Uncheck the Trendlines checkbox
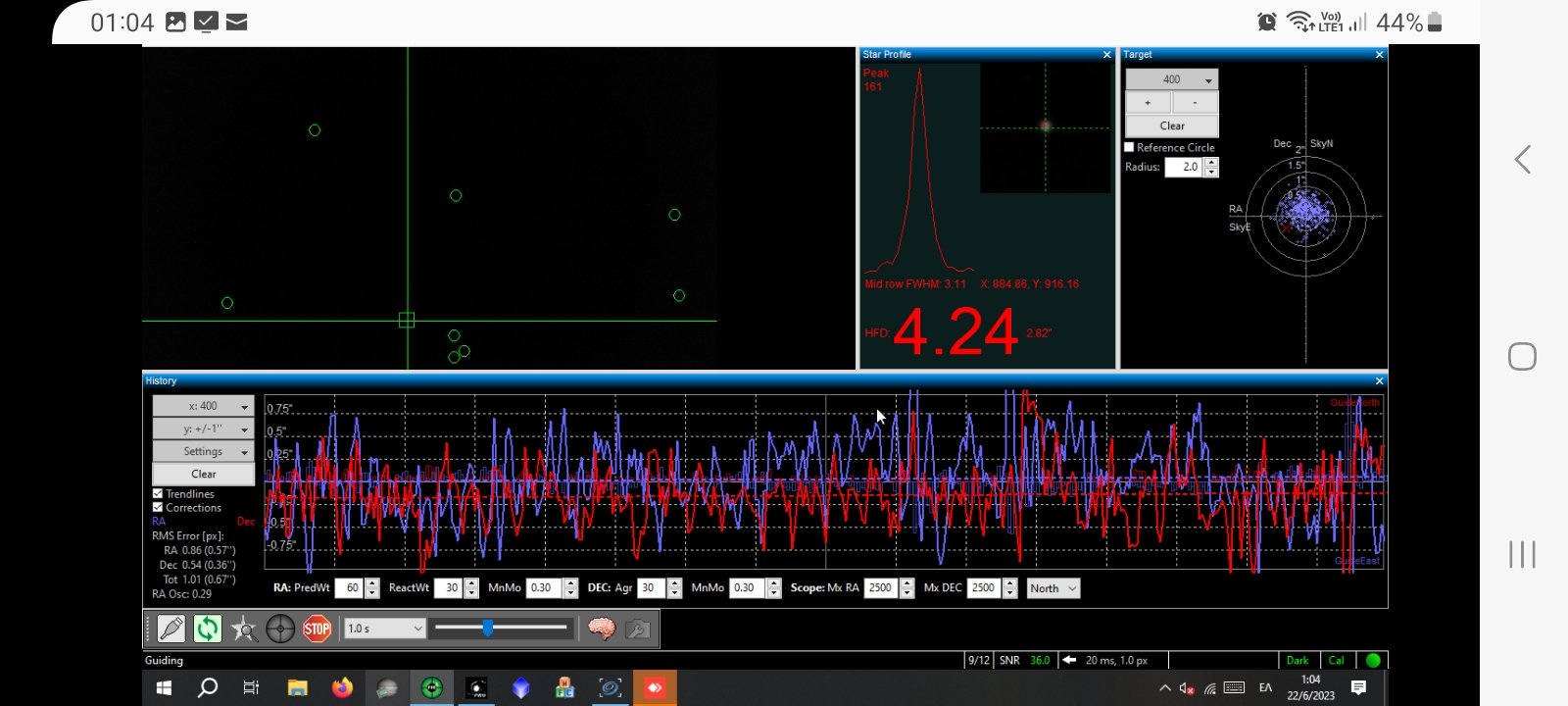 [x=158, y=494]
